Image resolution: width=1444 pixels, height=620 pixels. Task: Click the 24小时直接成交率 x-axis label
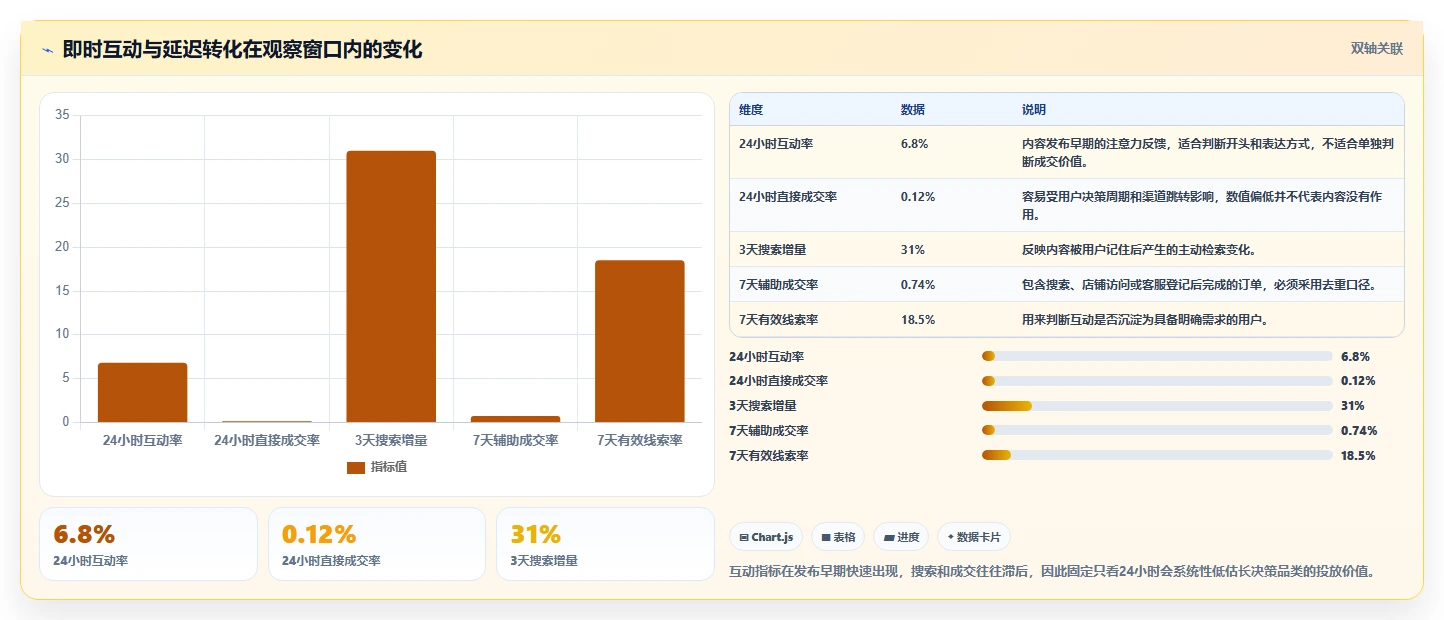[267, 440]
